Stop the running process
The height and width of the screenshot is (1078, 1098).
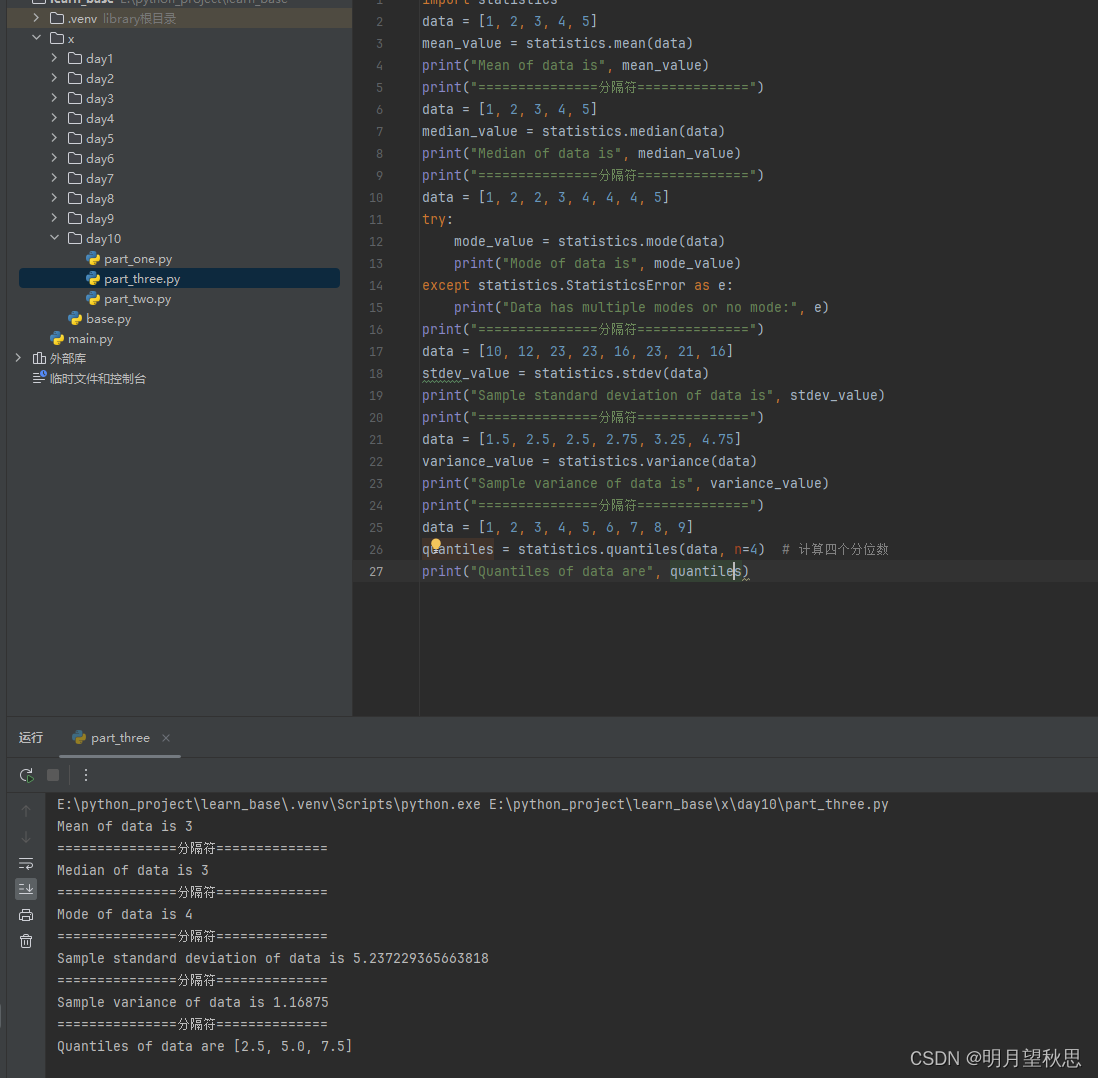[x=53, y=775]
